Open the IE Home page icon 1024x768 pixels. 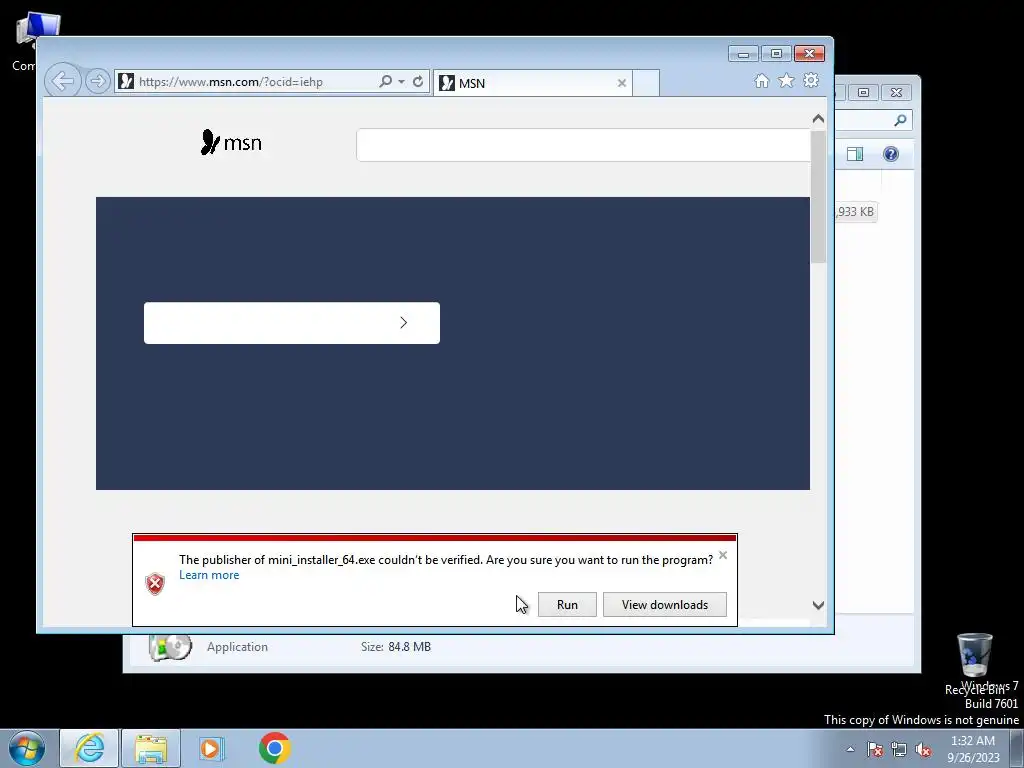761,81
